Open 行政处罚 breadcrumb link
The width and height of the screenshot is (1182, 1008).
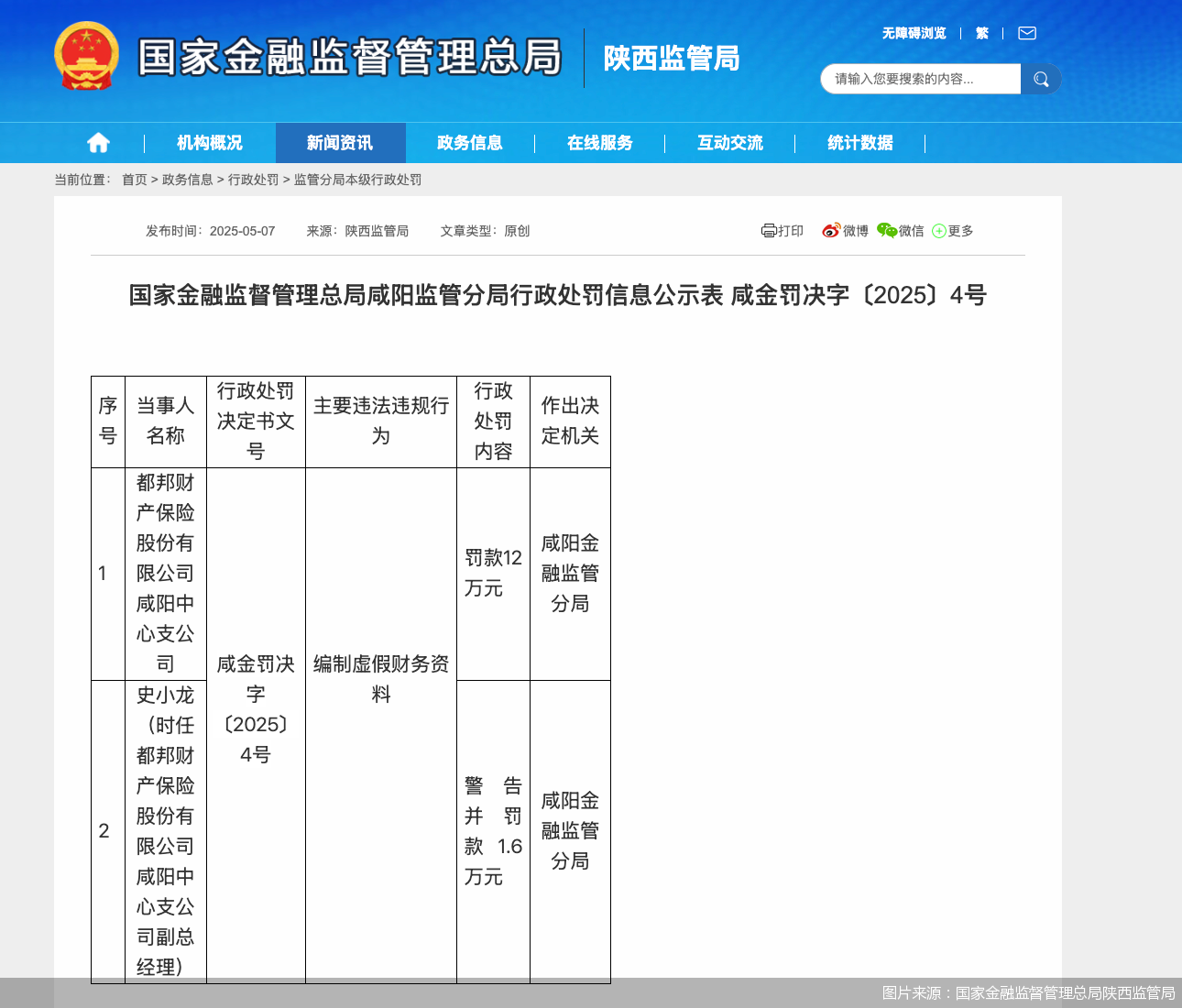click(x=254, y=180)
